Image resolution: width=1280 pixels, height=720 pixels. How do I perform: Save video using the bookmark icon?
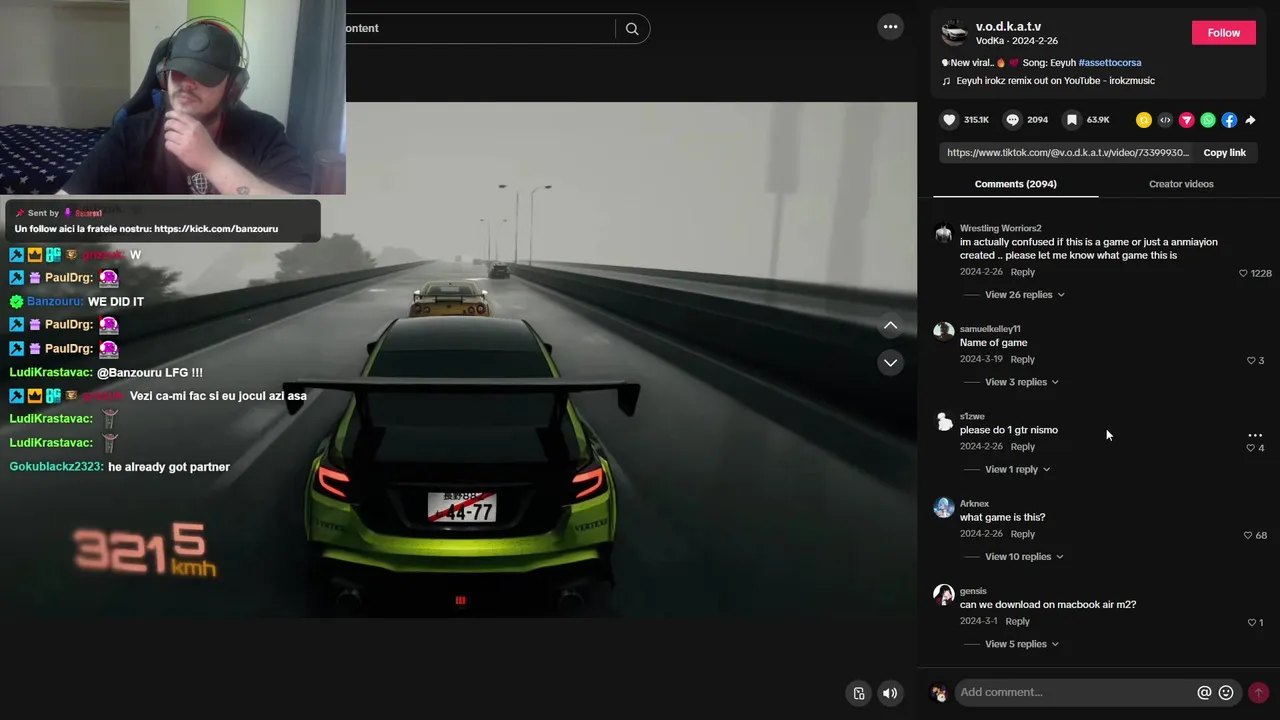(1071, 120)
